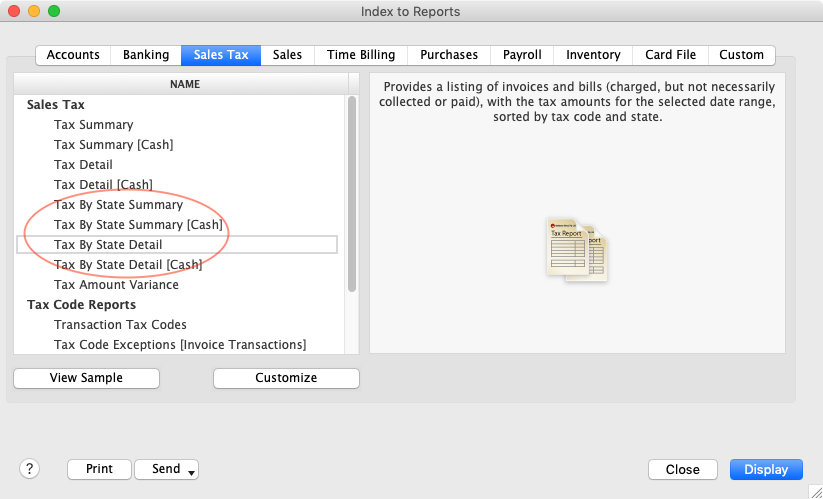Select the Transaction Tax Codes report
823x499 pixels.
click(x=120, y=325)
